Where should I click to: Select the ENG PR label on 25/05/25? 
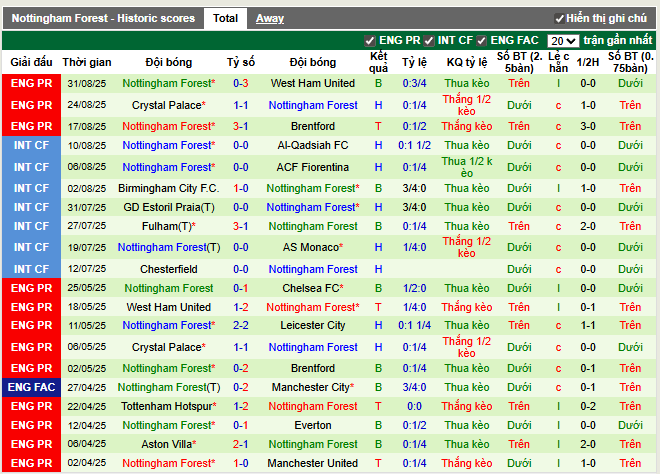pos(32,288)
